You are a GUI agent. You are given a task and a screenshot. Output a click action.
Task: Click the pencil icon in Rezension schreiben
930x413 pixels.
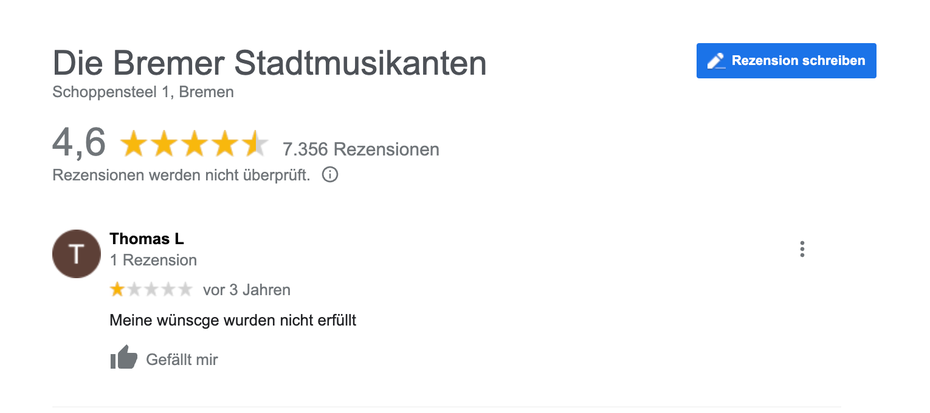coord(715,61)
